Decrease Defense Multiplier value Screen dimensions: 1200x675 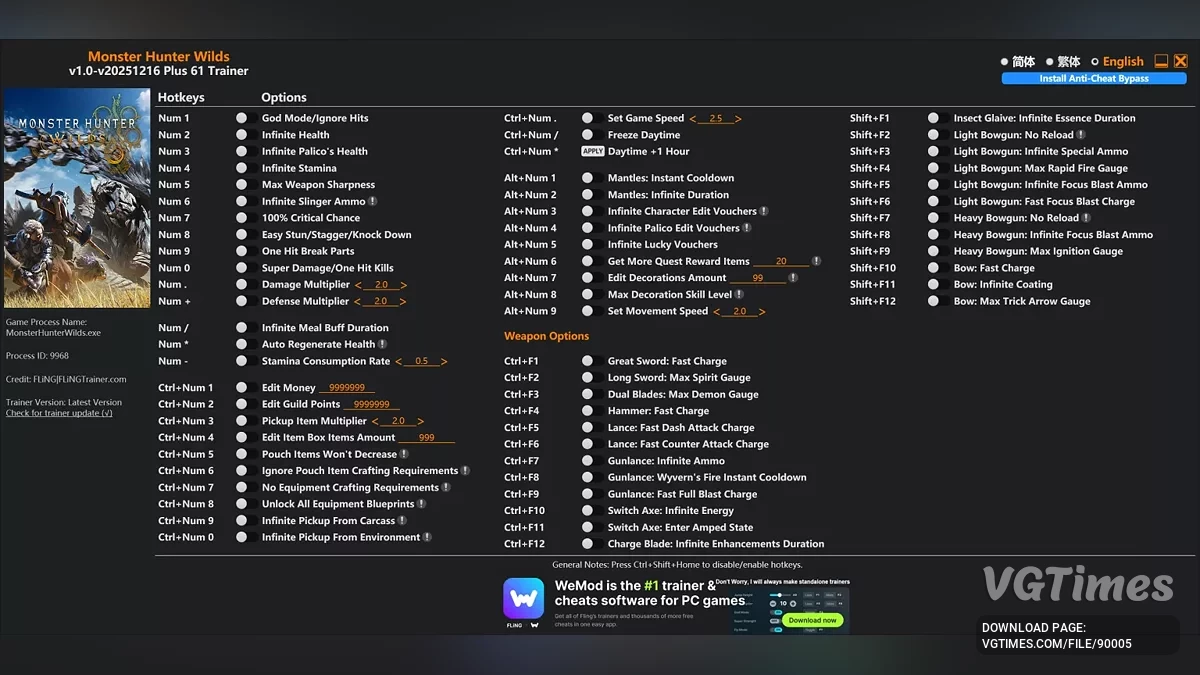click(x=358, y=301)
